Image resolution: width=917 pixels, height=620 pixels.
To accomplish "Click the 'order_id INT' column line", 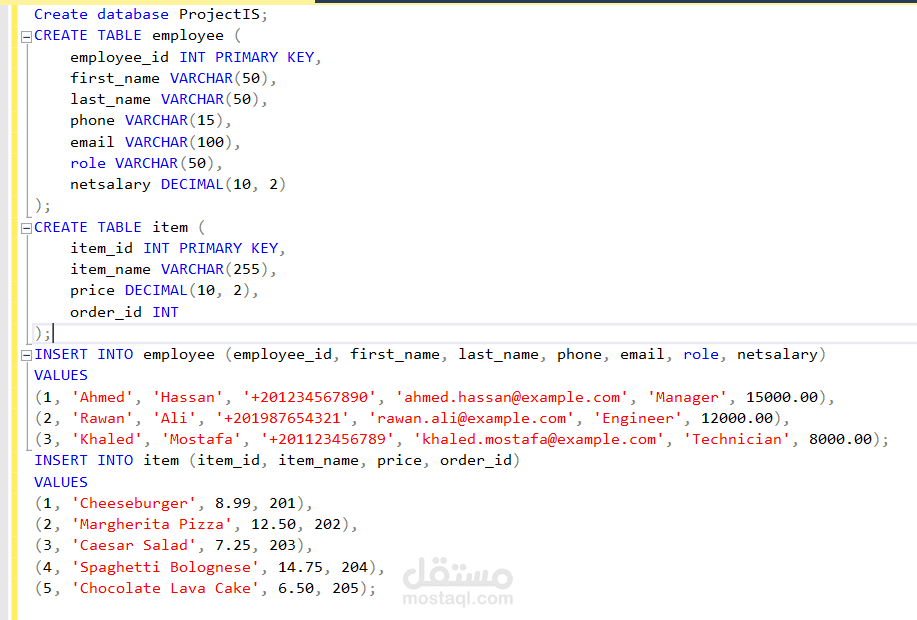I will (124, 312).
